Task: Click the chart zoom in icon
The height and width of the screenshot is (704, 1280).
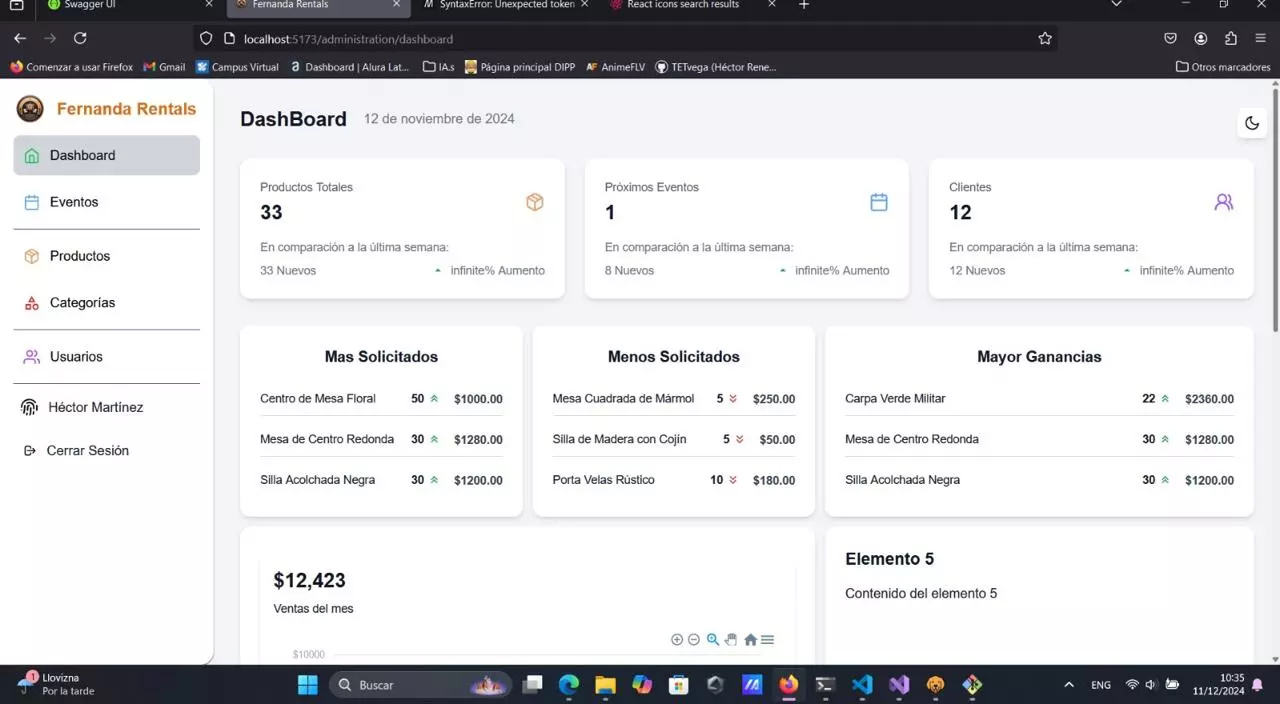Action: [x=677, y=640]
